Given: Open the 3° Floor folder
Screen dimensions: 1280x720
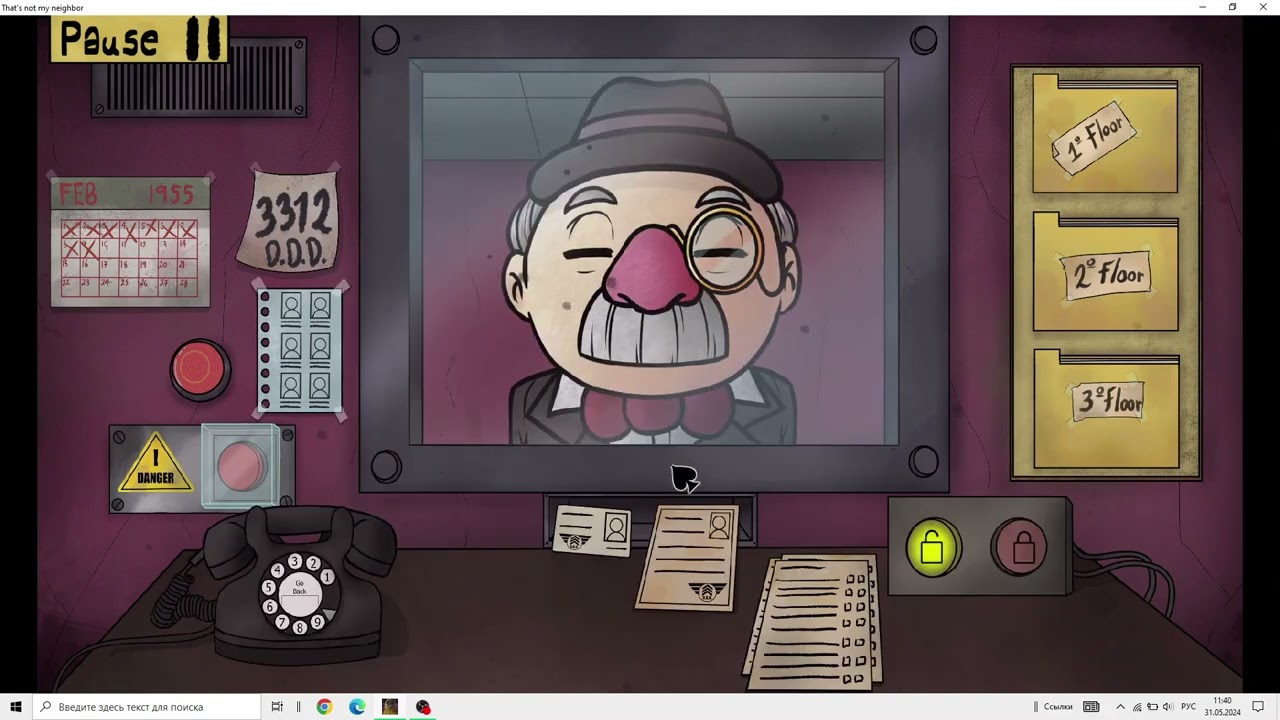Looking at the screenshot, I should pyautogui.click(x=1105, y=408).
